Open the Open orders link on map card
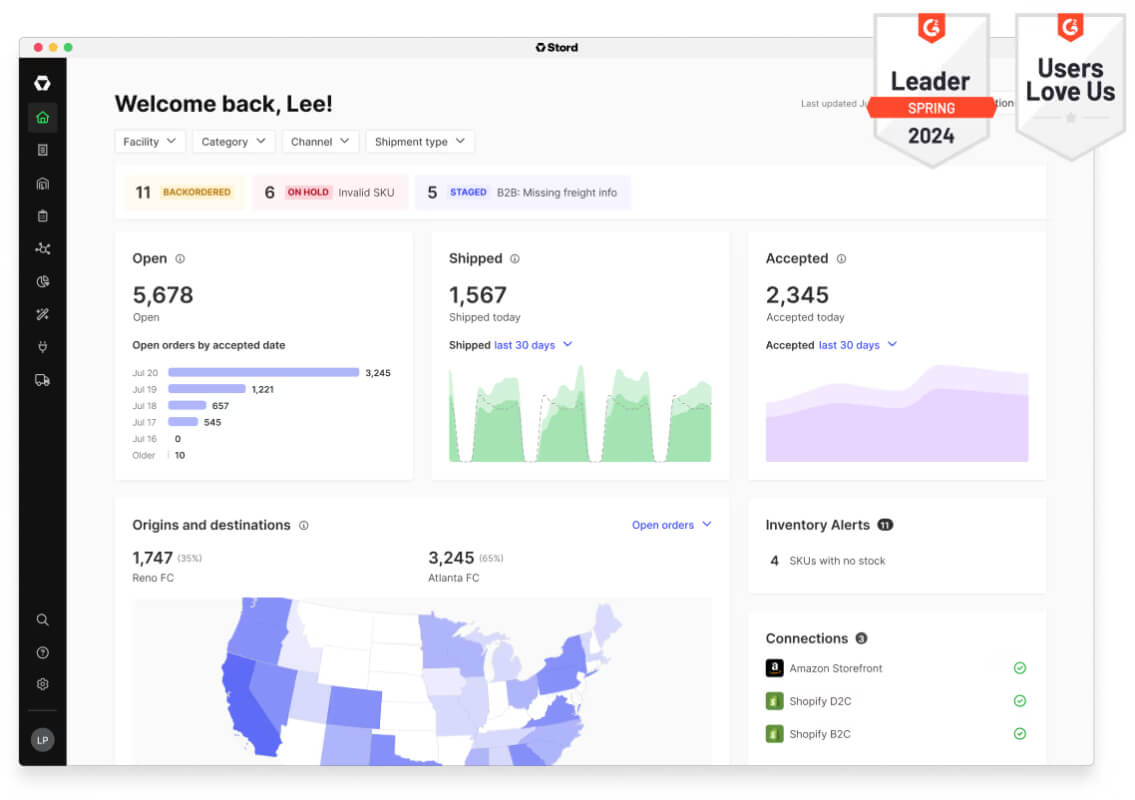Screen dimensions: 1135x800 (x=672, y=525)
